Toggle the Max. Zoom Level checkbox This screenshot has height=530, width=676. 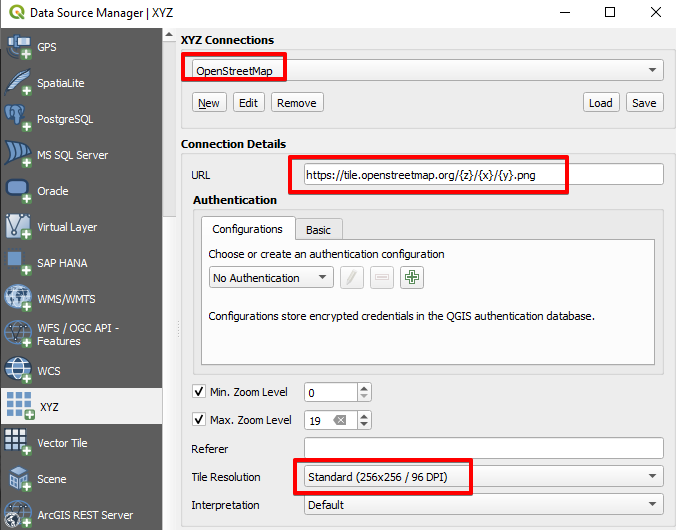(199, 419)
